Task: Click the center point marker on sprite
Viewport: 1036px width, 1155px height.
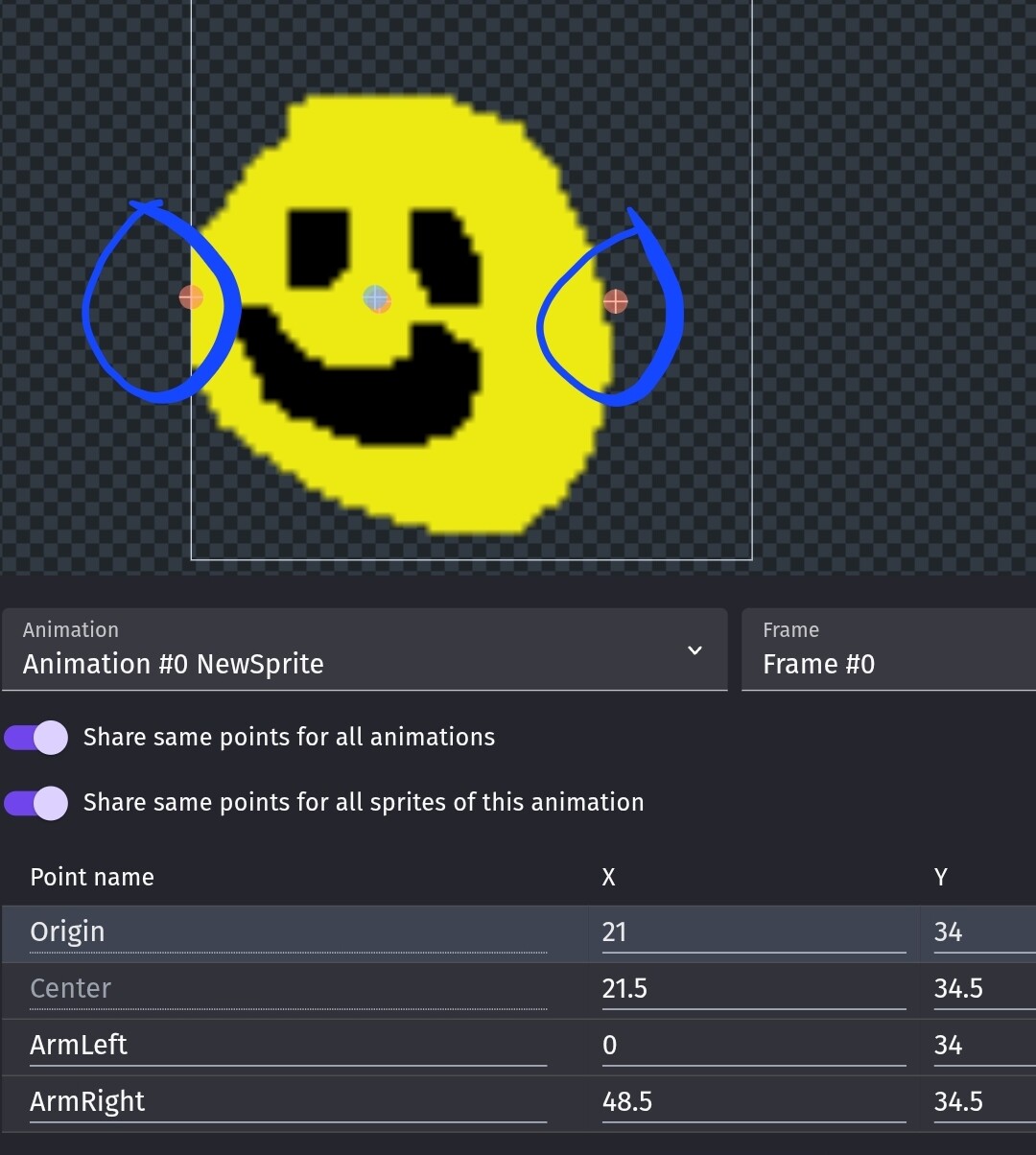Action: (x=377, y=298)
